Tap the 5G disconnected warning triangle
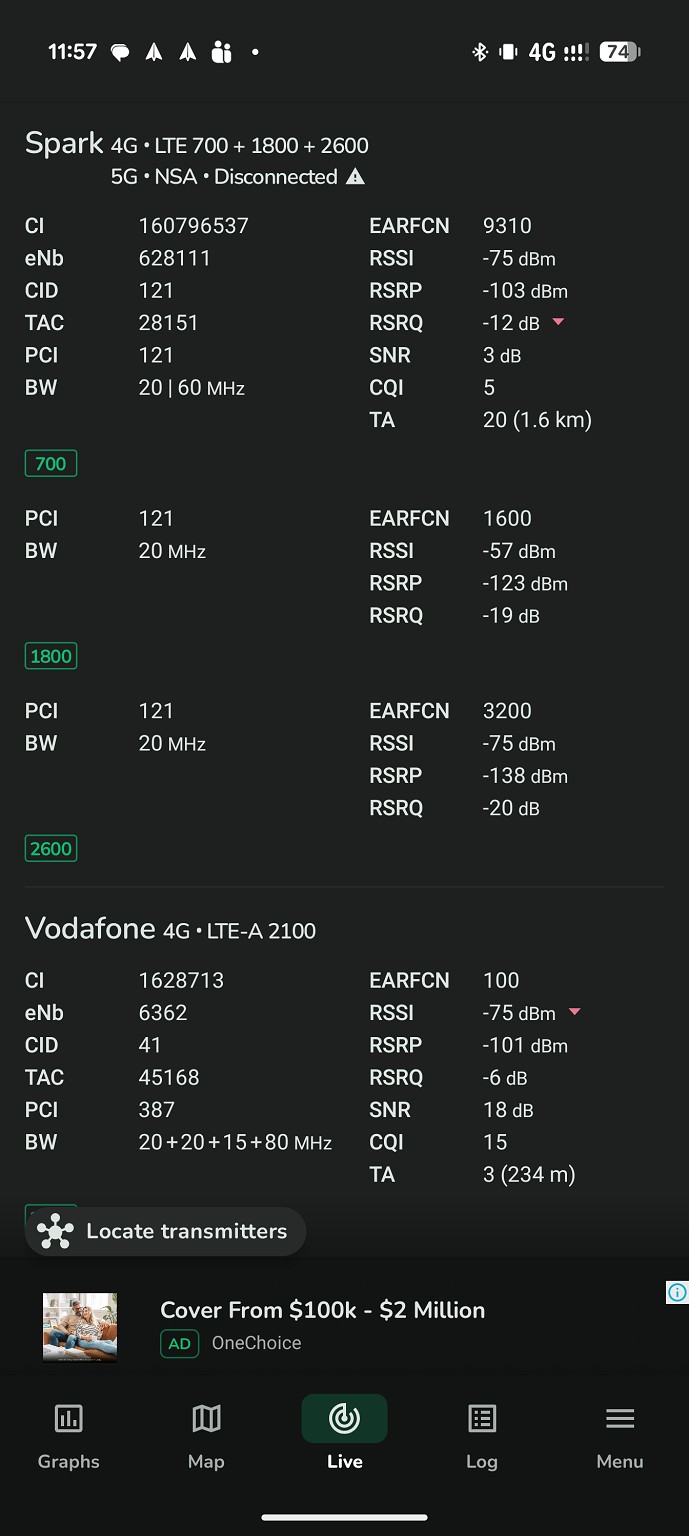The image size is (689, 1536). tap(355, 177)
